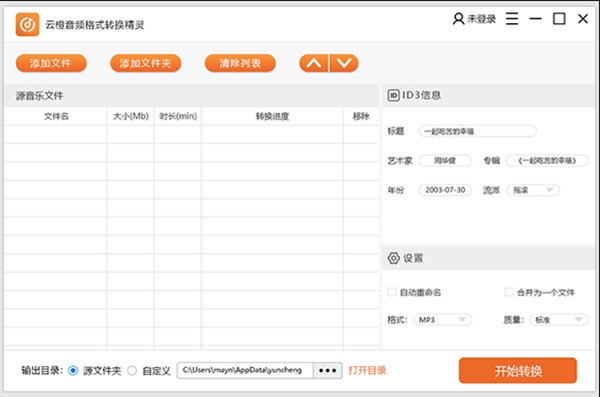Close the application window
The width and height of the screenshot is (600, 397).
583,19
